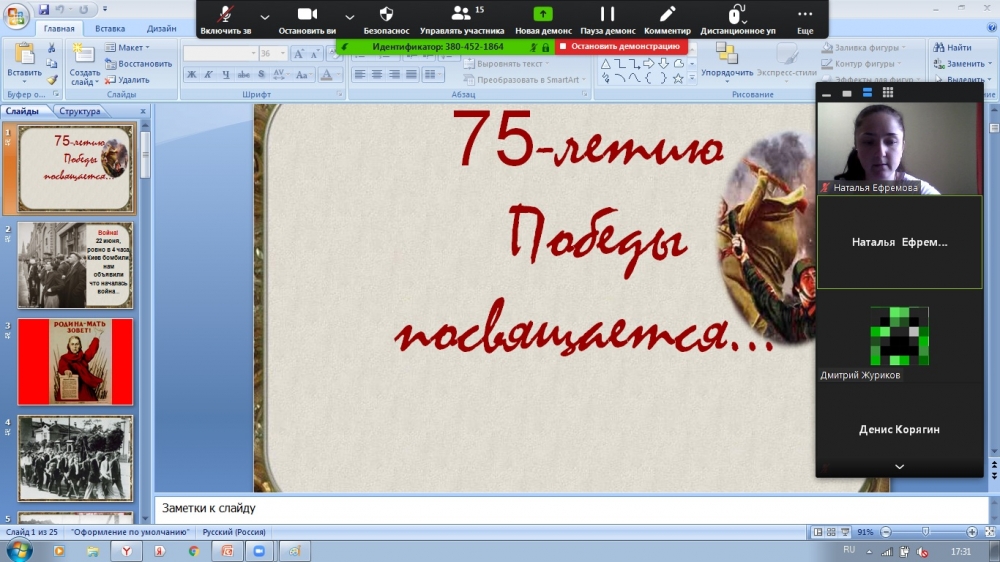Switch to the Дизайн ribbon tab
Image resolution: width=1000 pixels, height=562 pixels.
[x=161, y=29]
